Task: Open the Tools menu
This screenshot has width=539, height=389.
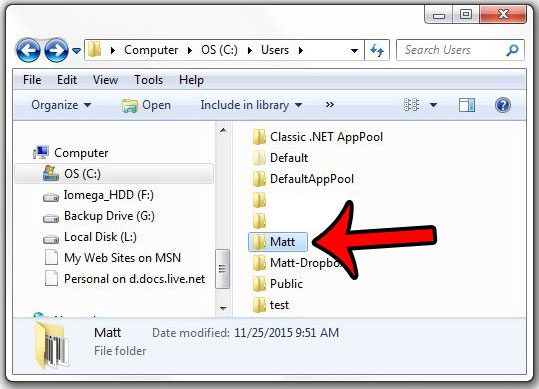Action: click(148, 80)
